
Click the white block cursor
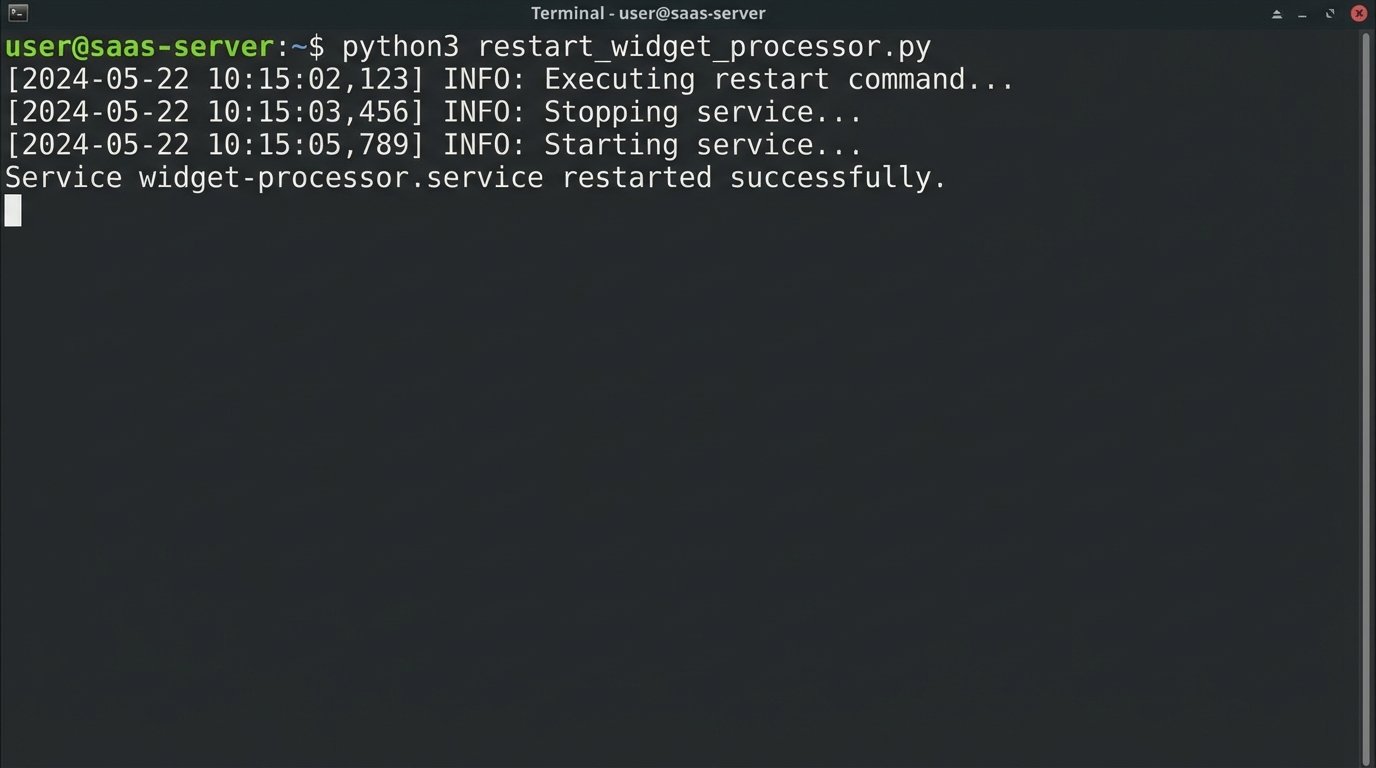[x=13, y=210]
